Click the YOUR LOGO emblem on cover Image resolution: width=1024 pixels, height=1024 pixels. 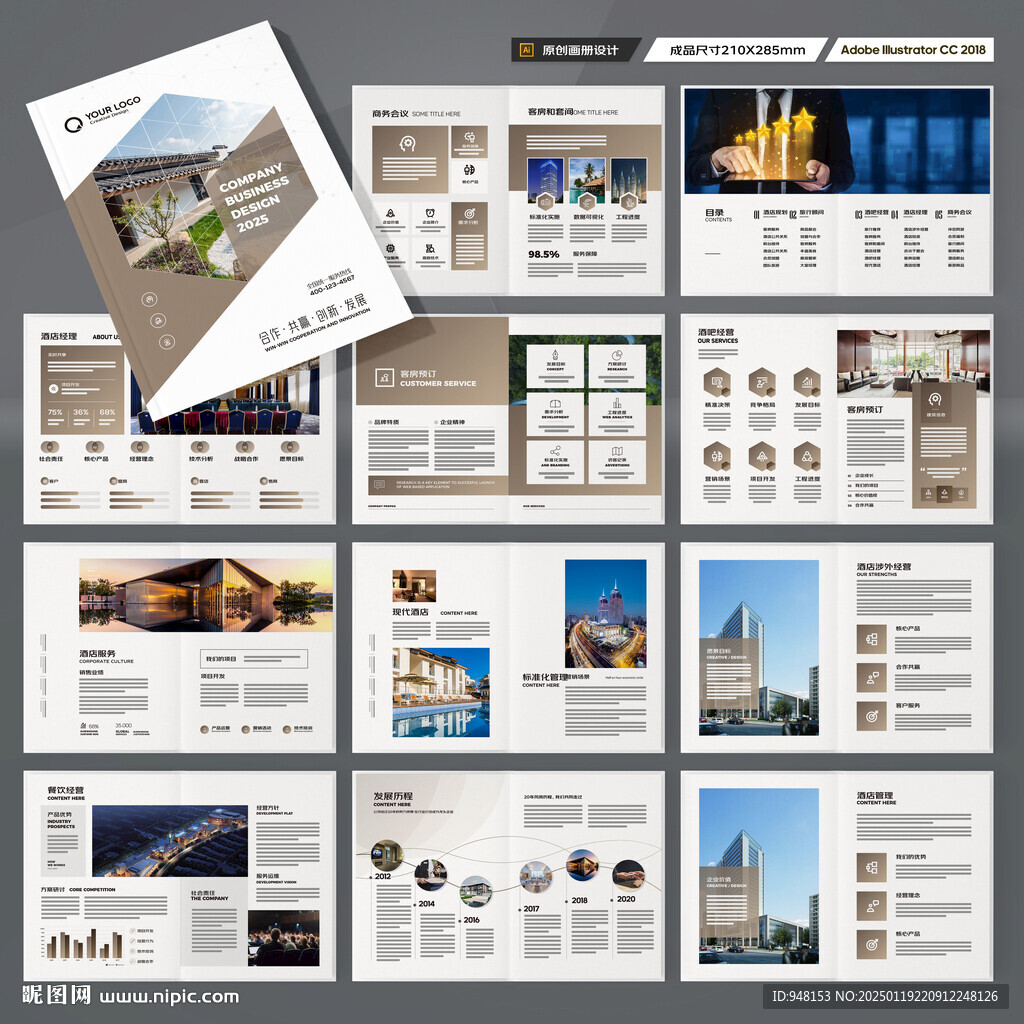pos(72,125)
